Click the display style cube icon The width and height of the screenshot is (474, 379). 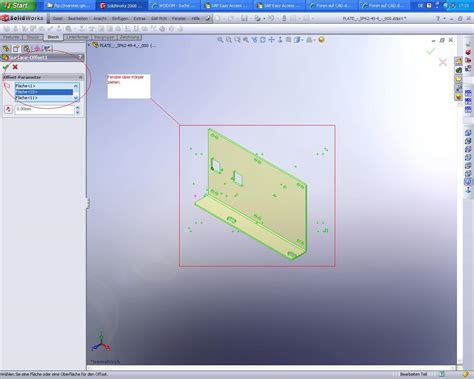pyautogui.click(x=296, y=40)
